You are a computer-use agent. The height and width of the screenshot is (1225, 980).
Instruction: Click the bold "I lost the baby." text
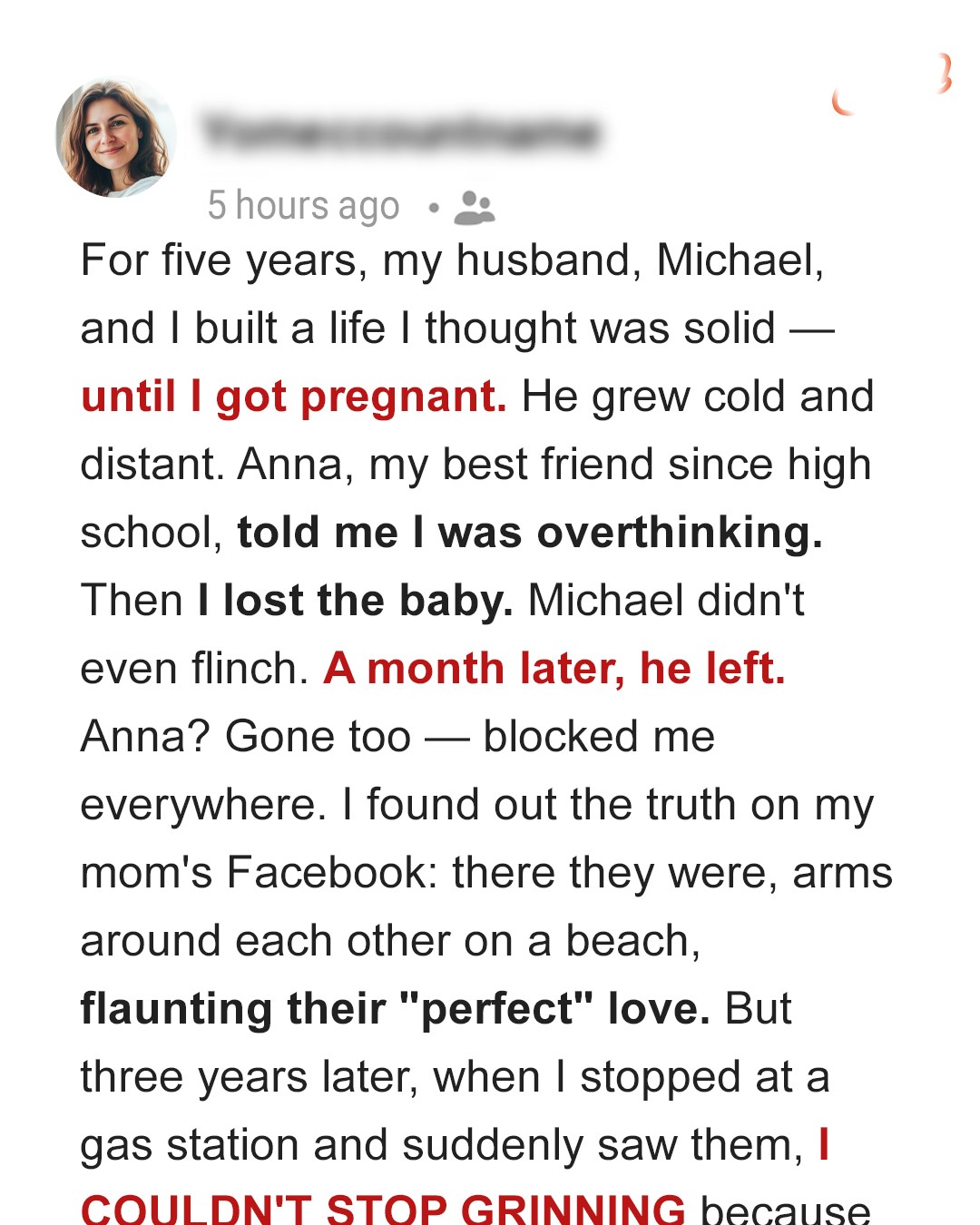[356, 601]
